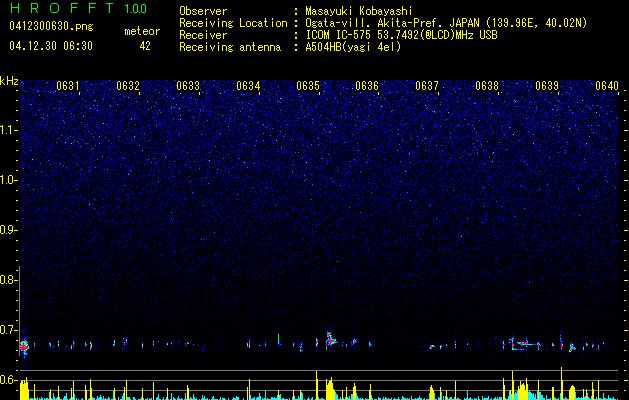Click the bright meteor echo just after 0635
Viewport: 629px width, 400px height.
[x=331, y=340]
